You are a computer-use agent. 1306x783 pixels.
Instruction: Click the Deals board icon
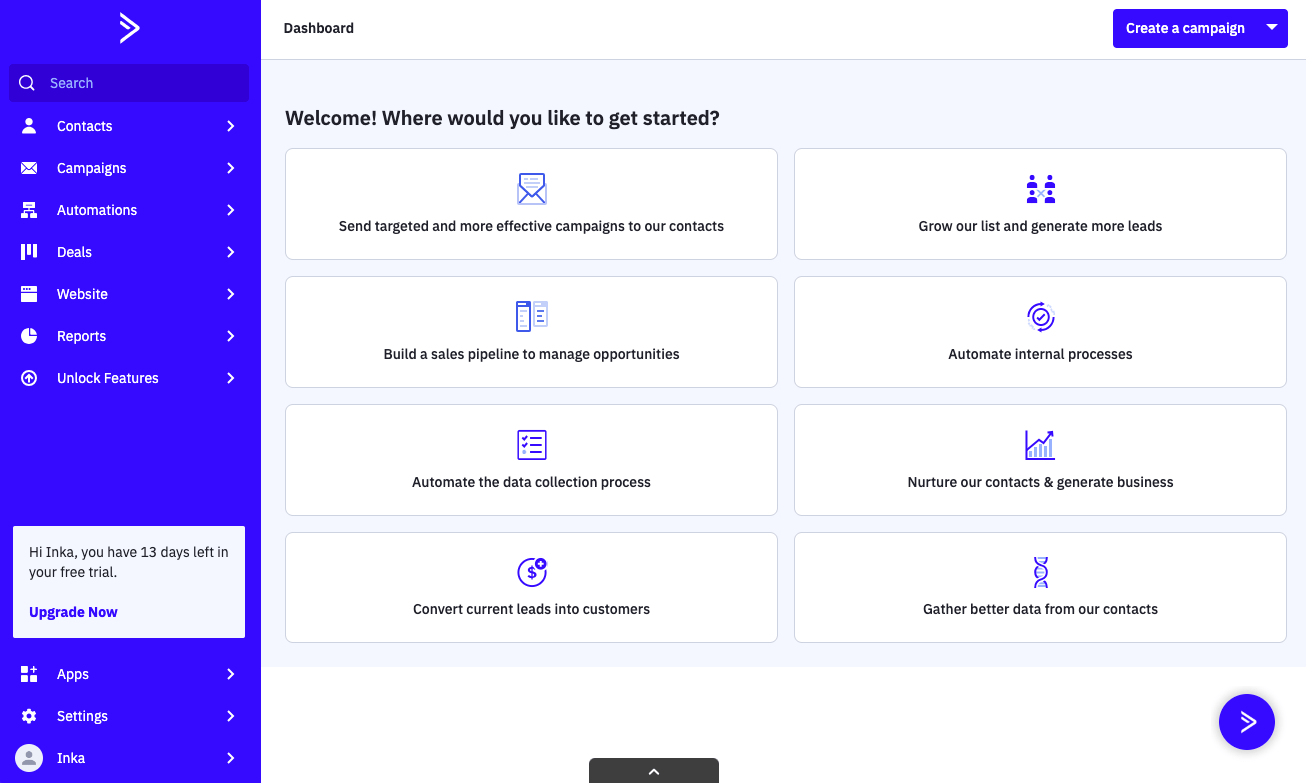tap(29, 252)
